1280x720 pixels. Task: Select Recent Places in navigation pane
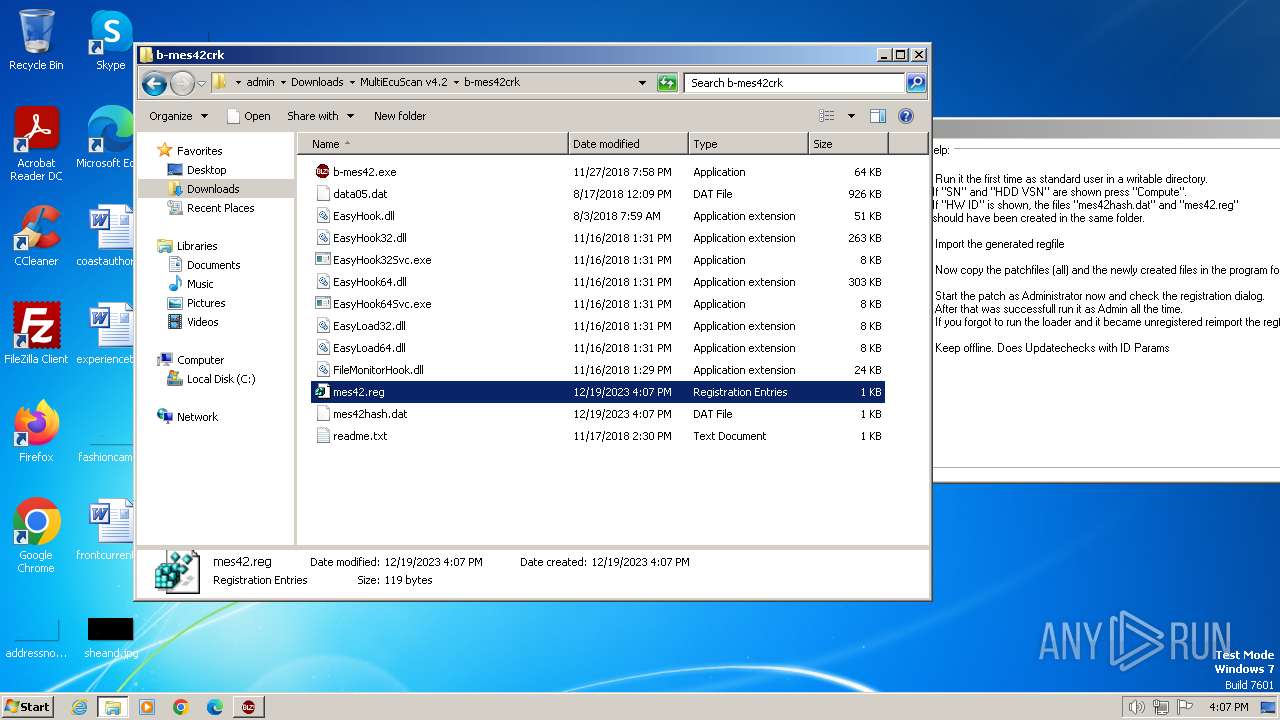pyautogui.click(x=220, y=208)
